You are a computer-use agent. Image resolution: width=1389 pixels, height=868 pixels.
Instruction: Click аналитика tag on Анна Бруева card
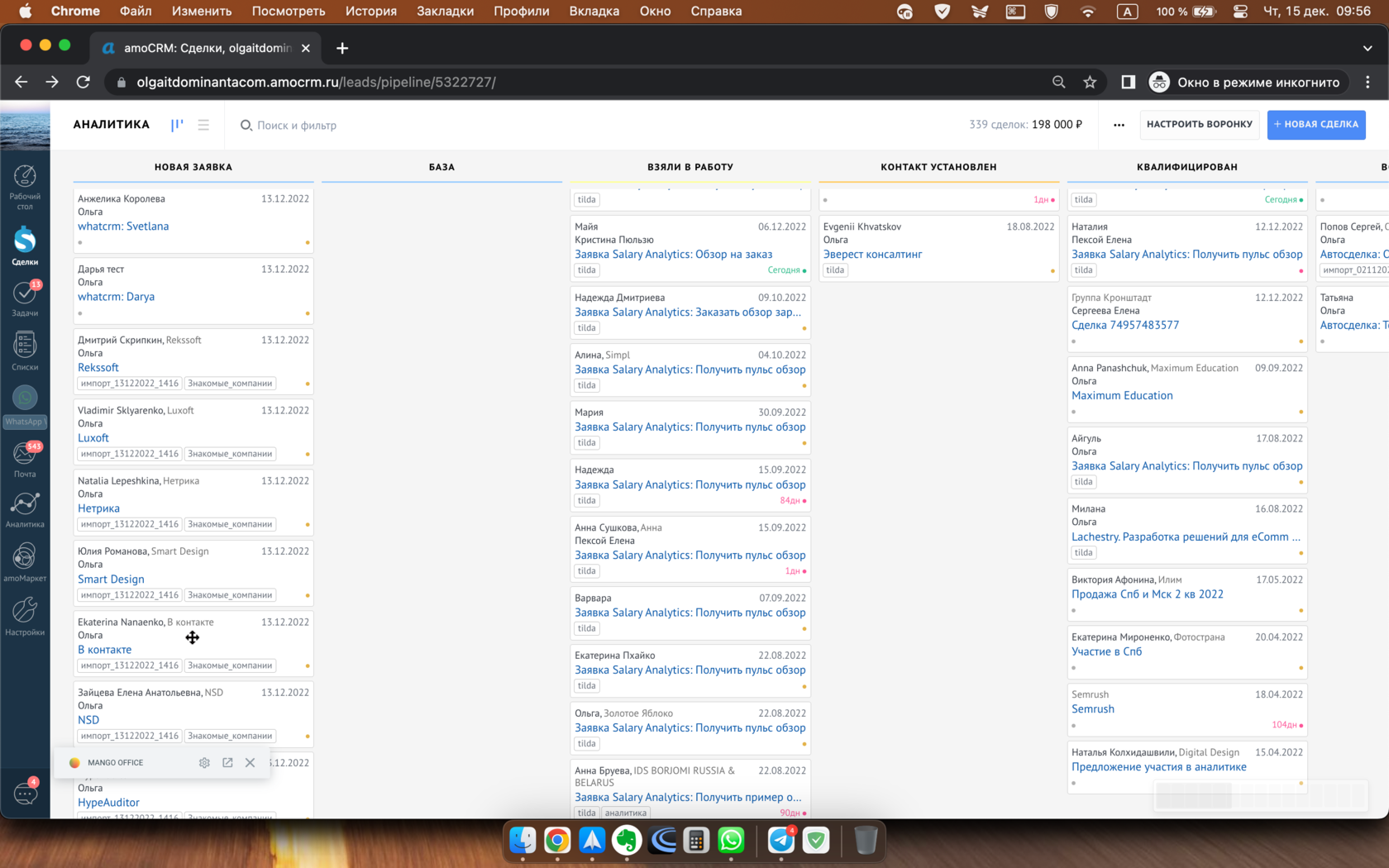pyautogui.click(x=626, y=813)
